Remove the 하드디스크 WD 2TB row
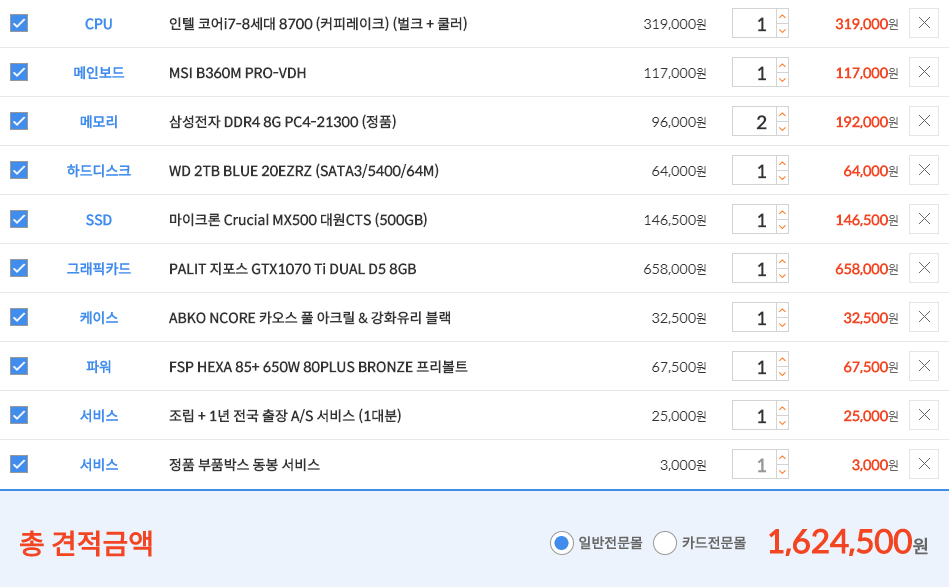 [x=924, y=170]
